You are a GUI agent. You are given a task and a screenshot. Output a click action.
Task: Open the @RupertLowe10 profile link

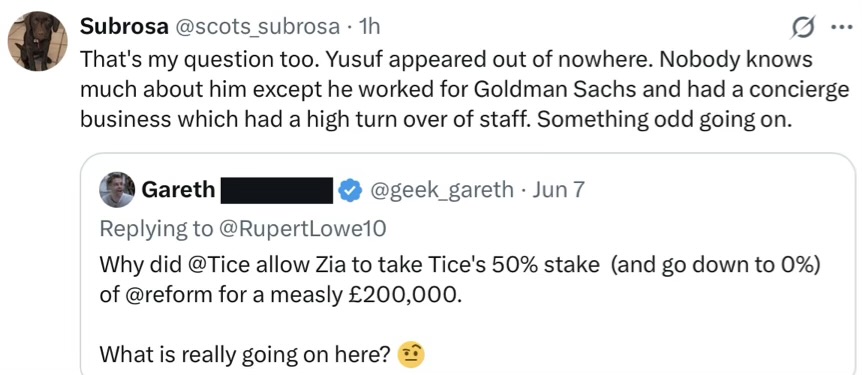coord(305,229)
